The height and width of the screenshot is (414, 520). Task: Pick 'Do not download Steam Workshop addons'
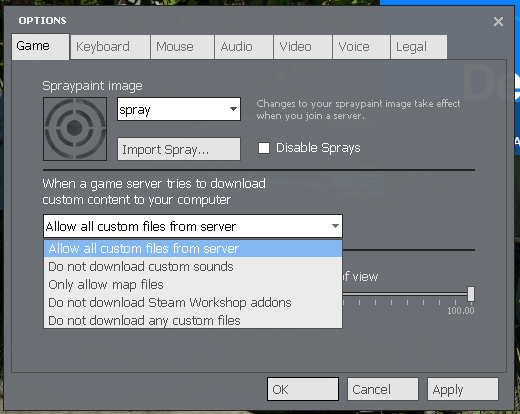(193, 303)
